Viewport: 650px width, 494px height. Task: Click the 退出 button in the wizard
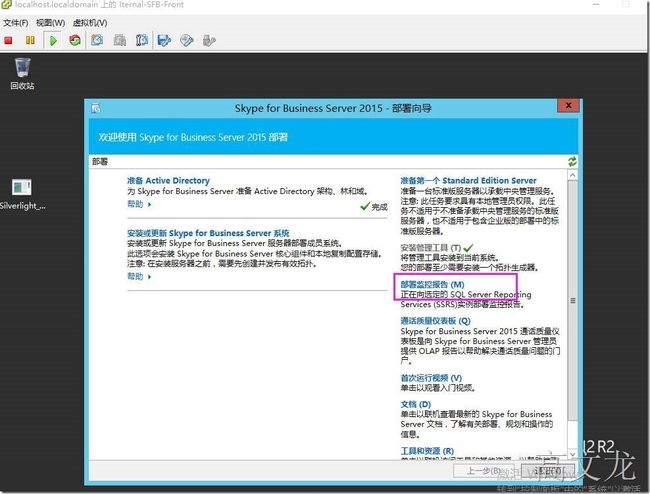click(548, 471)
